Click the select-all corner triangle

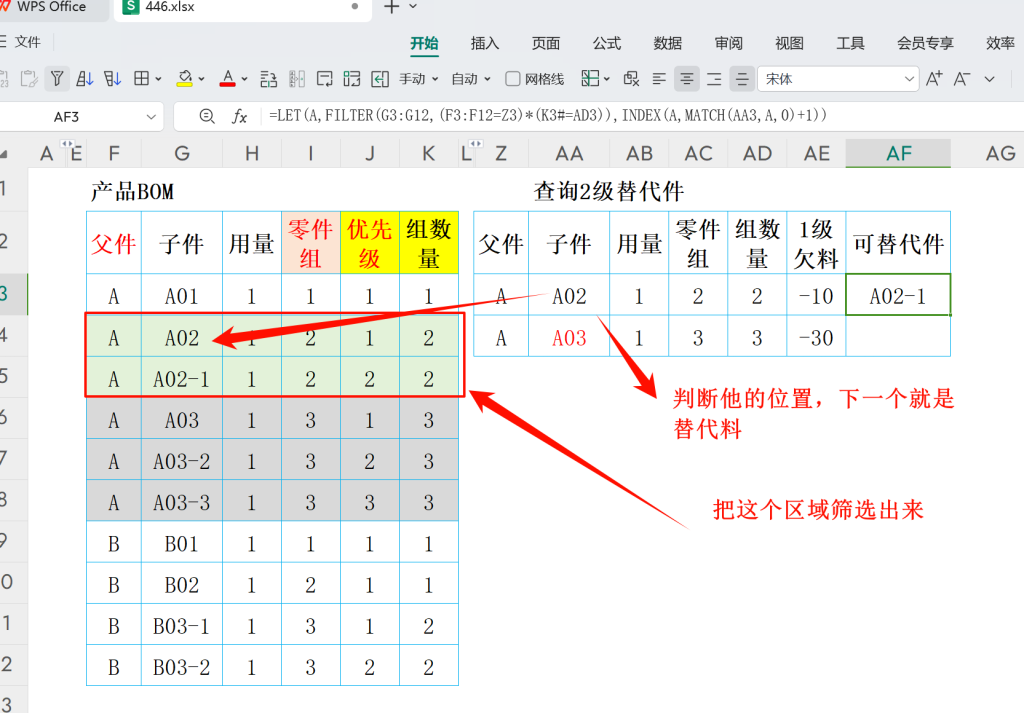(4, 154)
